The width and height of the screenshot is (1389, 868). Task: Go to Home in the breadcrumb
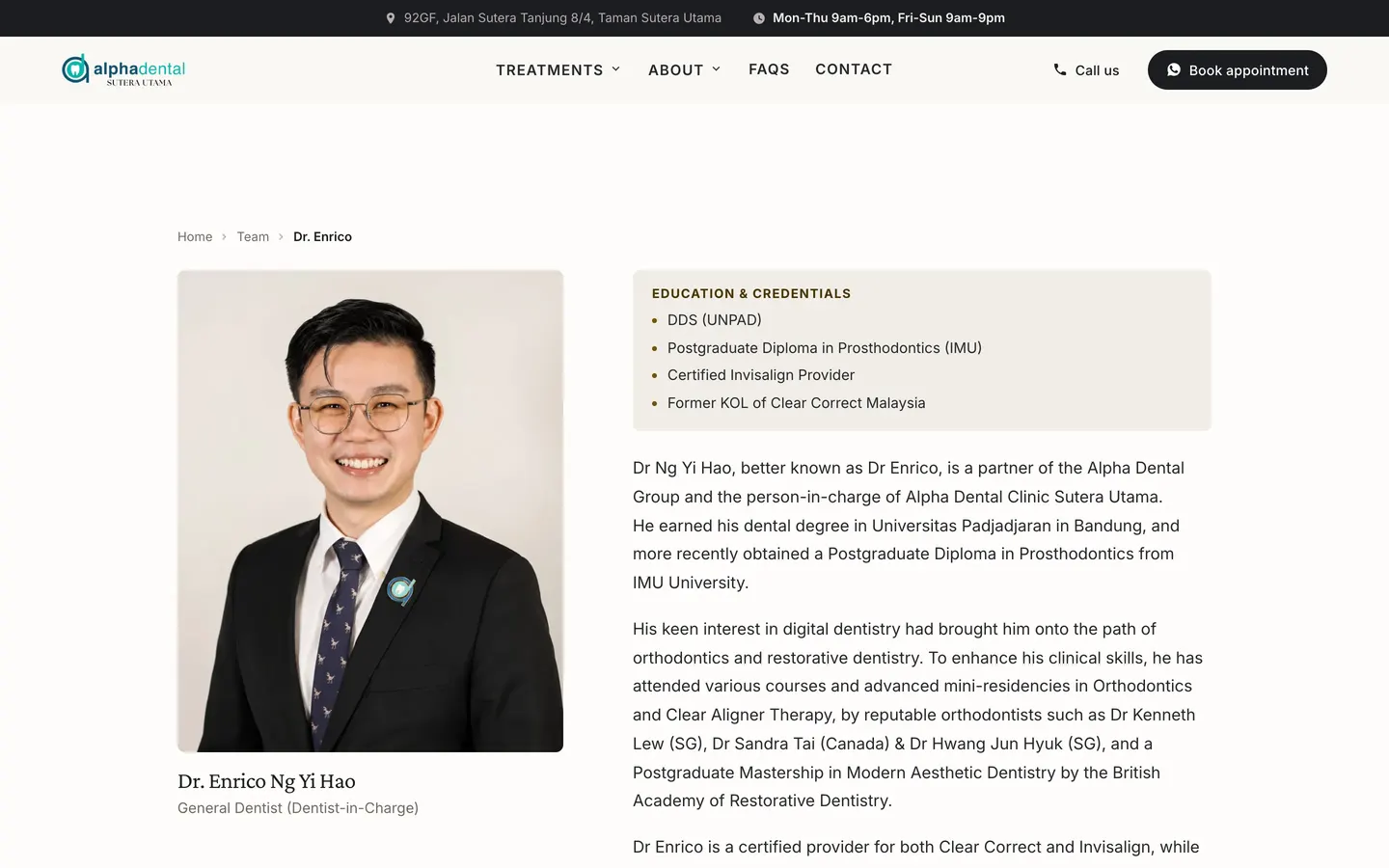pos(195,236)
